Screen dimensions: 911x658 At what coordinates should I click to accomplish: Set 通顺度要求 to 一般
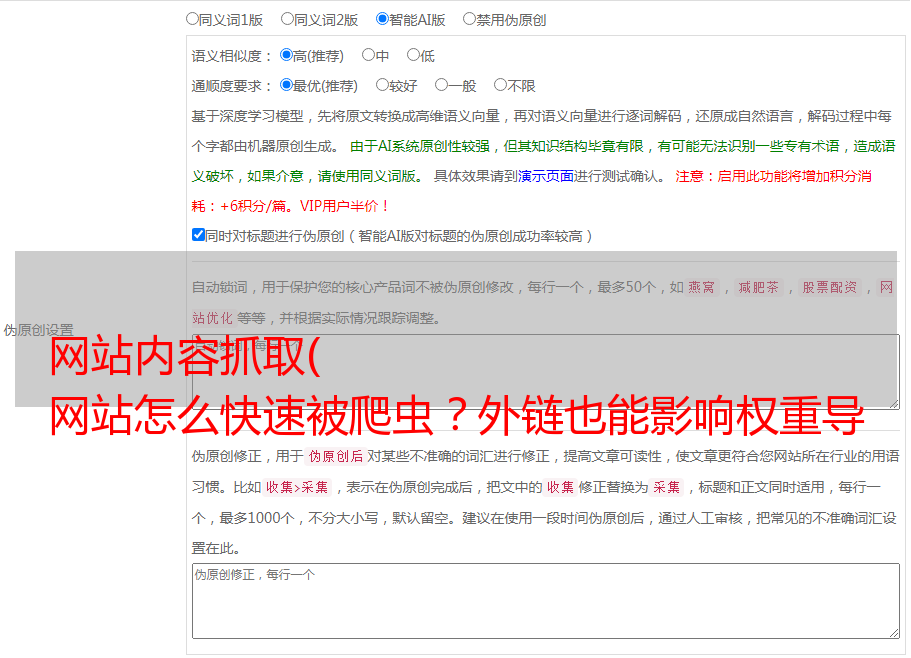pos(441,85)
